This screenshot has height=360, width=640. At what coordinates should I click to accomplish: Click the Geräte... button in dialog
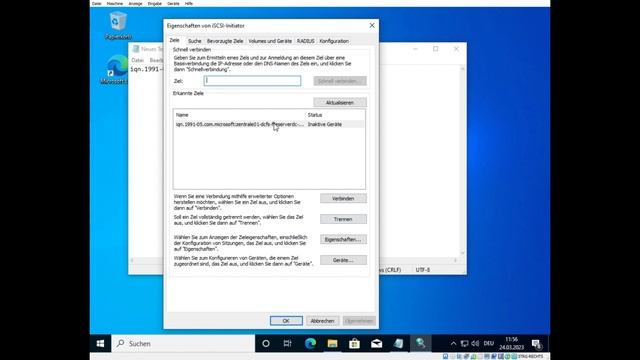[x=343, y=260]
